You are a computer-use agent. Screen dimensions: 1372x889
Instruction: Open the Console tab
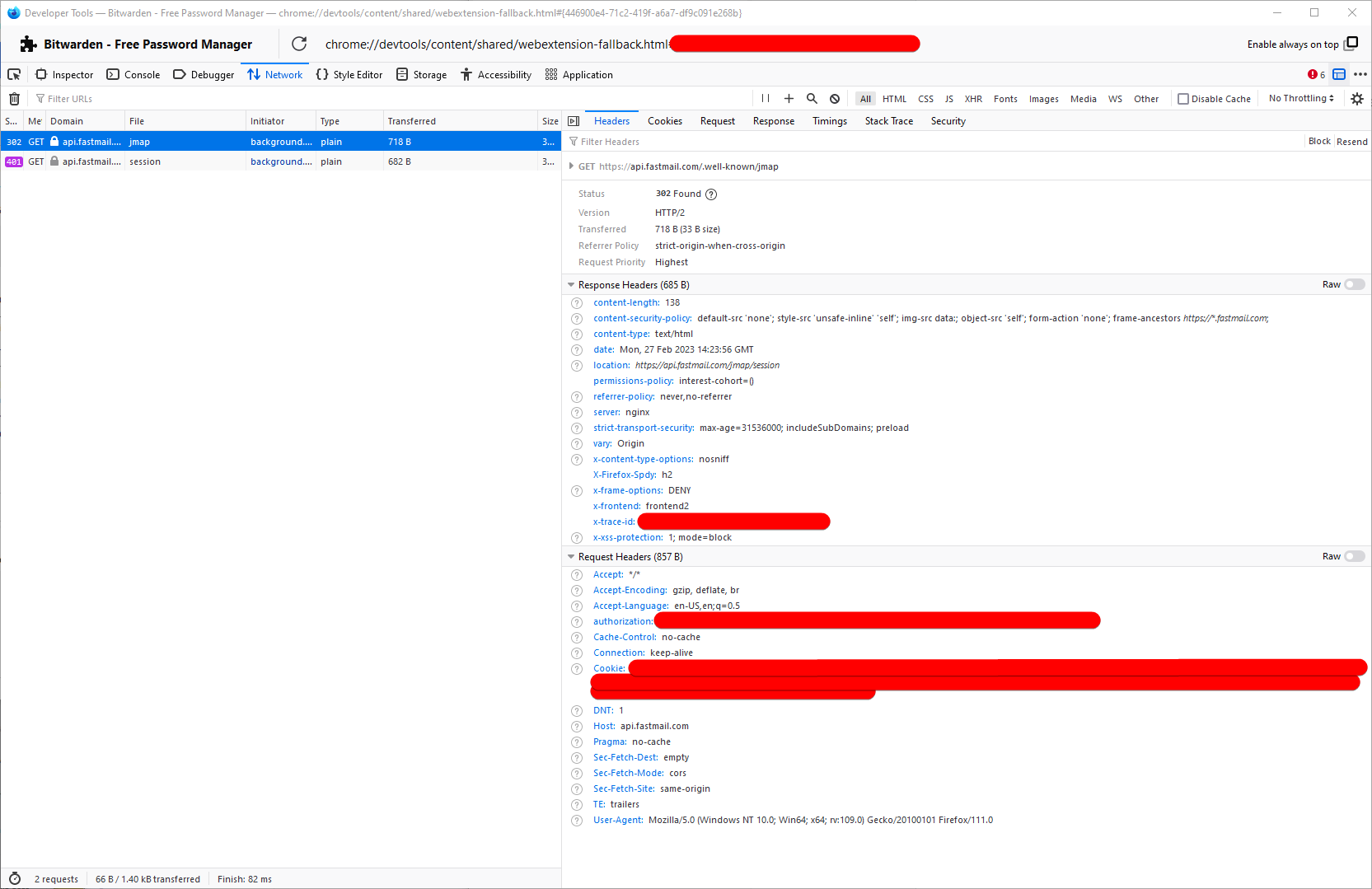[133, 75]
